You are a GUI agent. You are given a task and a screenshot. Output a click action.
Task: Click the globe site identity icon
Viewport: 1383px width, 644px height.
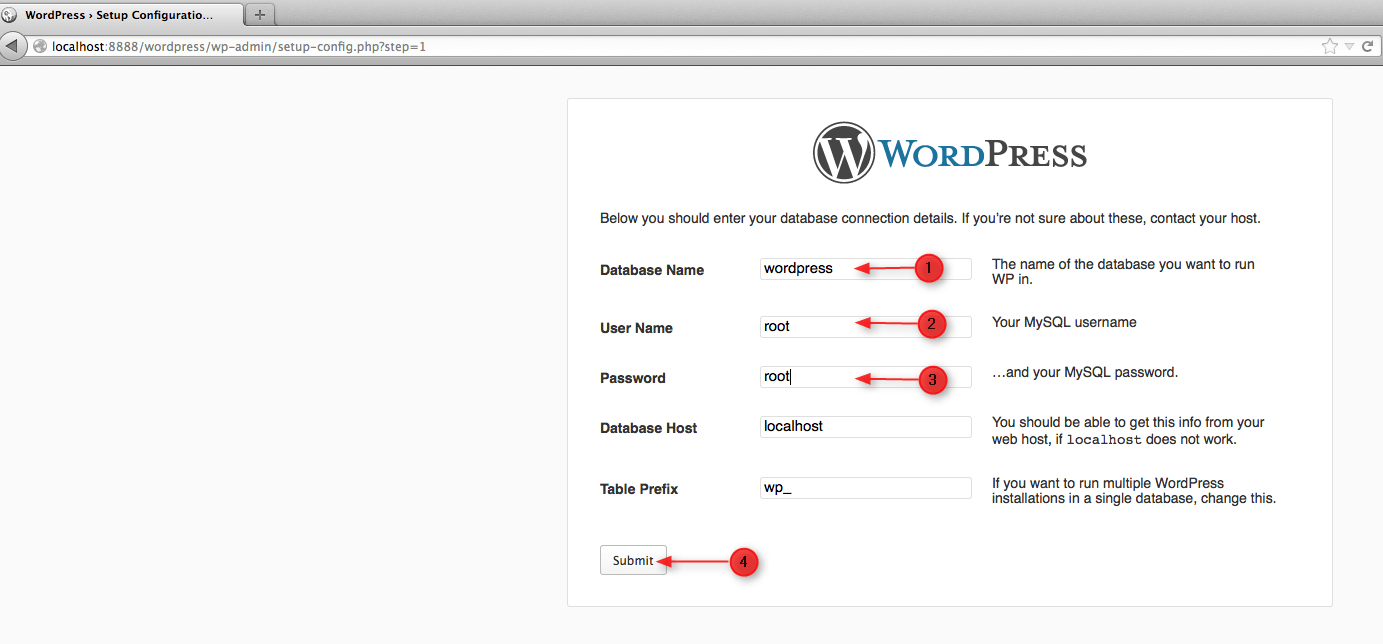tap(40, 46)
